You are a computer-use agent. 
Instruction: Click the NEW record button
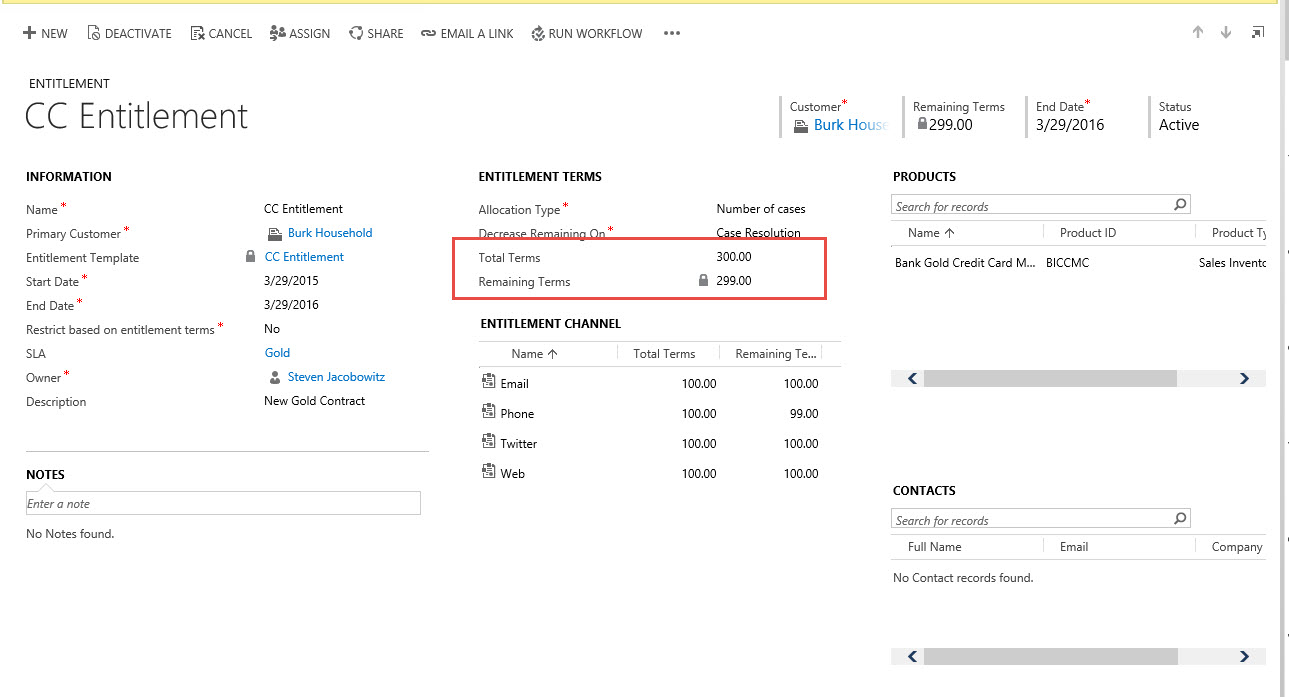pos(45,33)
